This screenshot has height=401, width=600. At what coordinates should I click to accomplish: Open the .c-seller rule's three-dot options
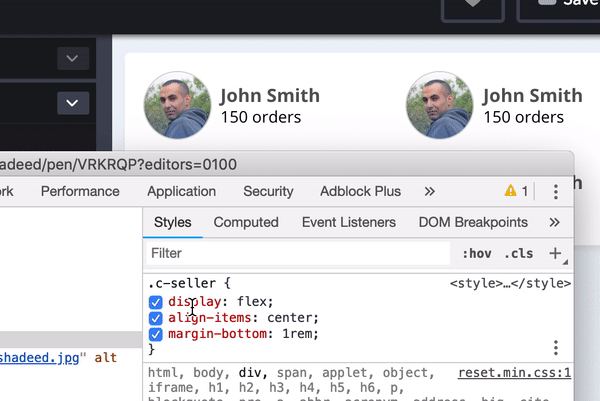tap(556, 347)
